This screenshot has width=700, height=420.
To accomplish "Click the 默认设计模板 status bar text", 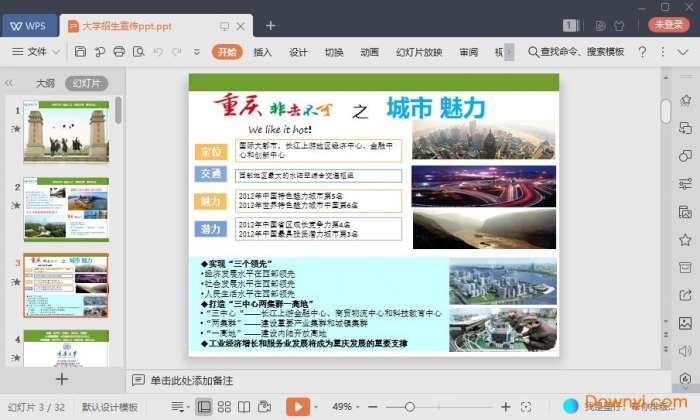I will 110,407.
